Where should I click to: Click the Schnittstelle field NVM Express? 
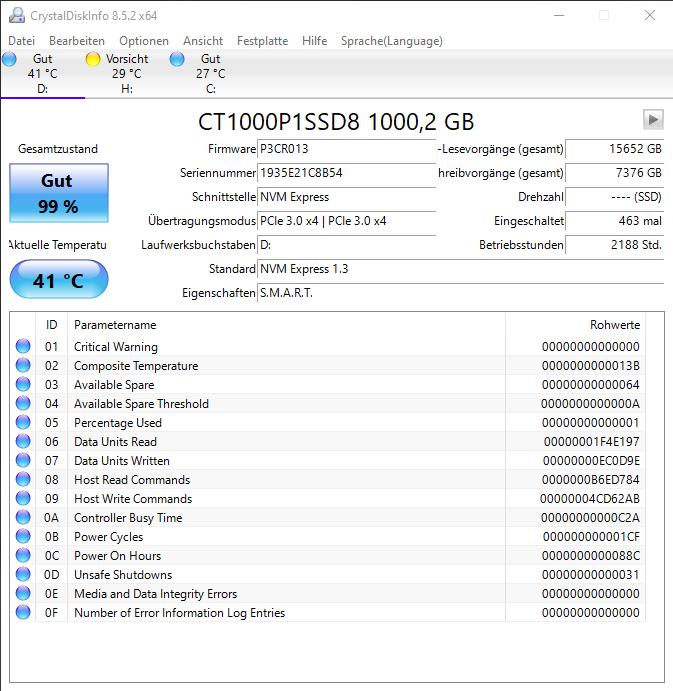tap(346, 197)
